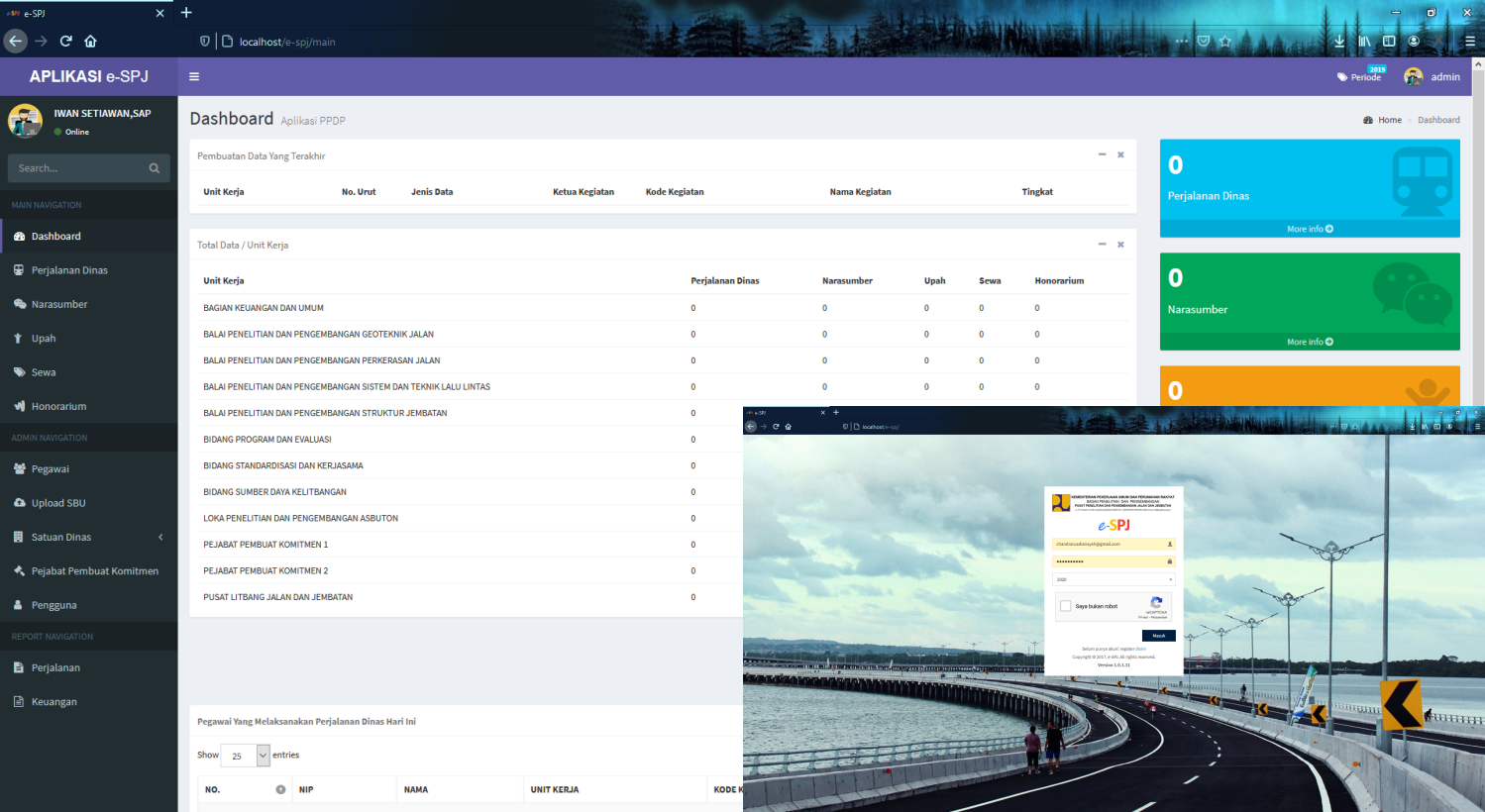This screenshot has height=812, width=1485.
Task: Open Perjalanan Dinas in main navigation
Action: pos(69,270)
